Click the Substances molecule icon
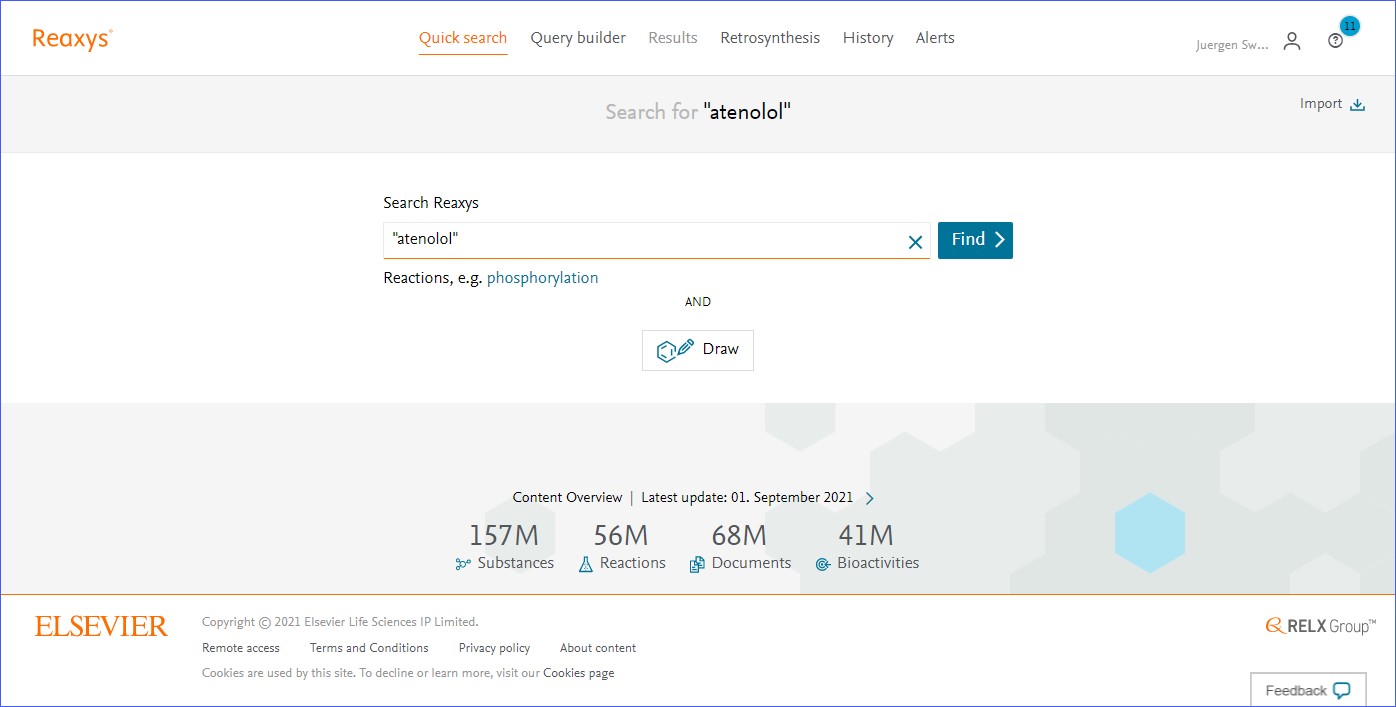The image size is (1396, 707). pos(463,564)
